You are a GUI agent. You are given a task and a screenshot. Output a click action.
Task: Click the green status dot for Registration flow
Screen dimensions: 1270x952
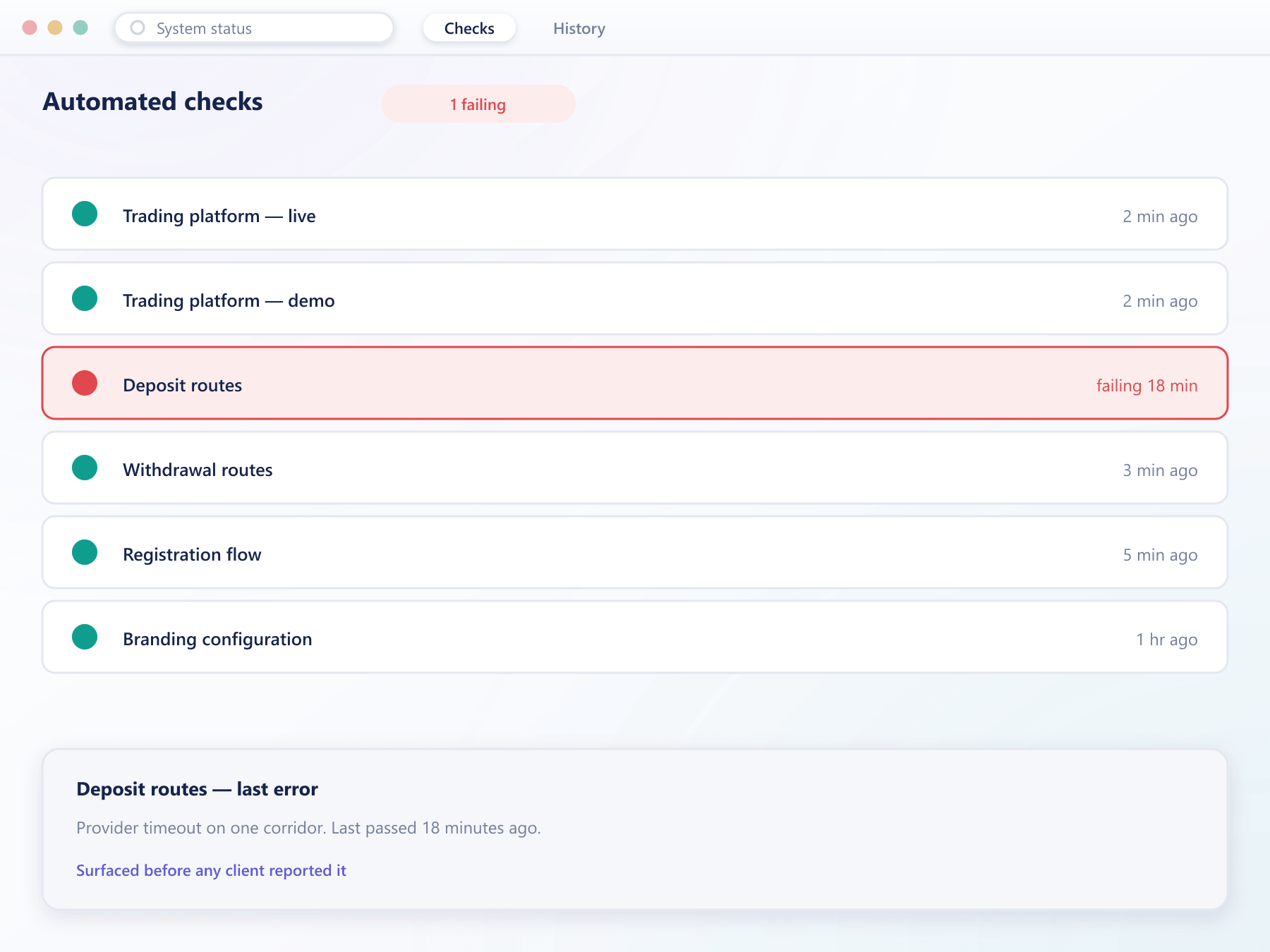(x=85, y=552)
